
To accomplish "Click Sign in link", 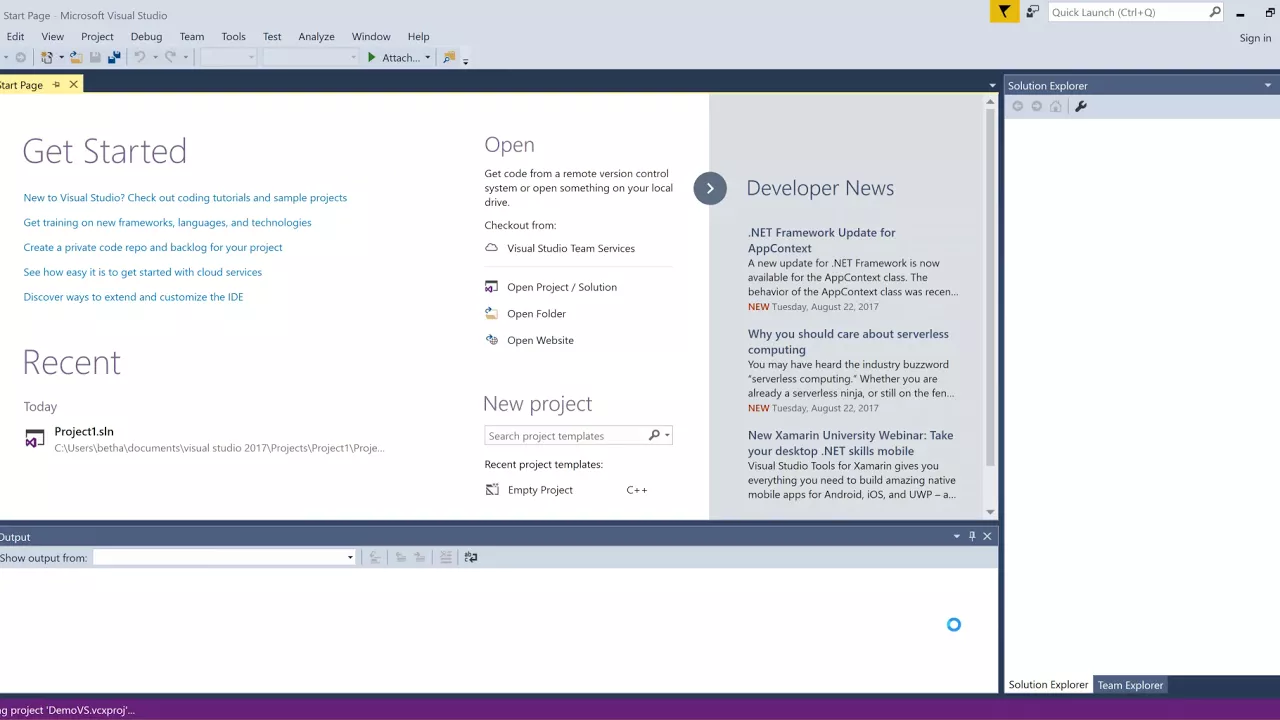I will tap(1255, 38).
